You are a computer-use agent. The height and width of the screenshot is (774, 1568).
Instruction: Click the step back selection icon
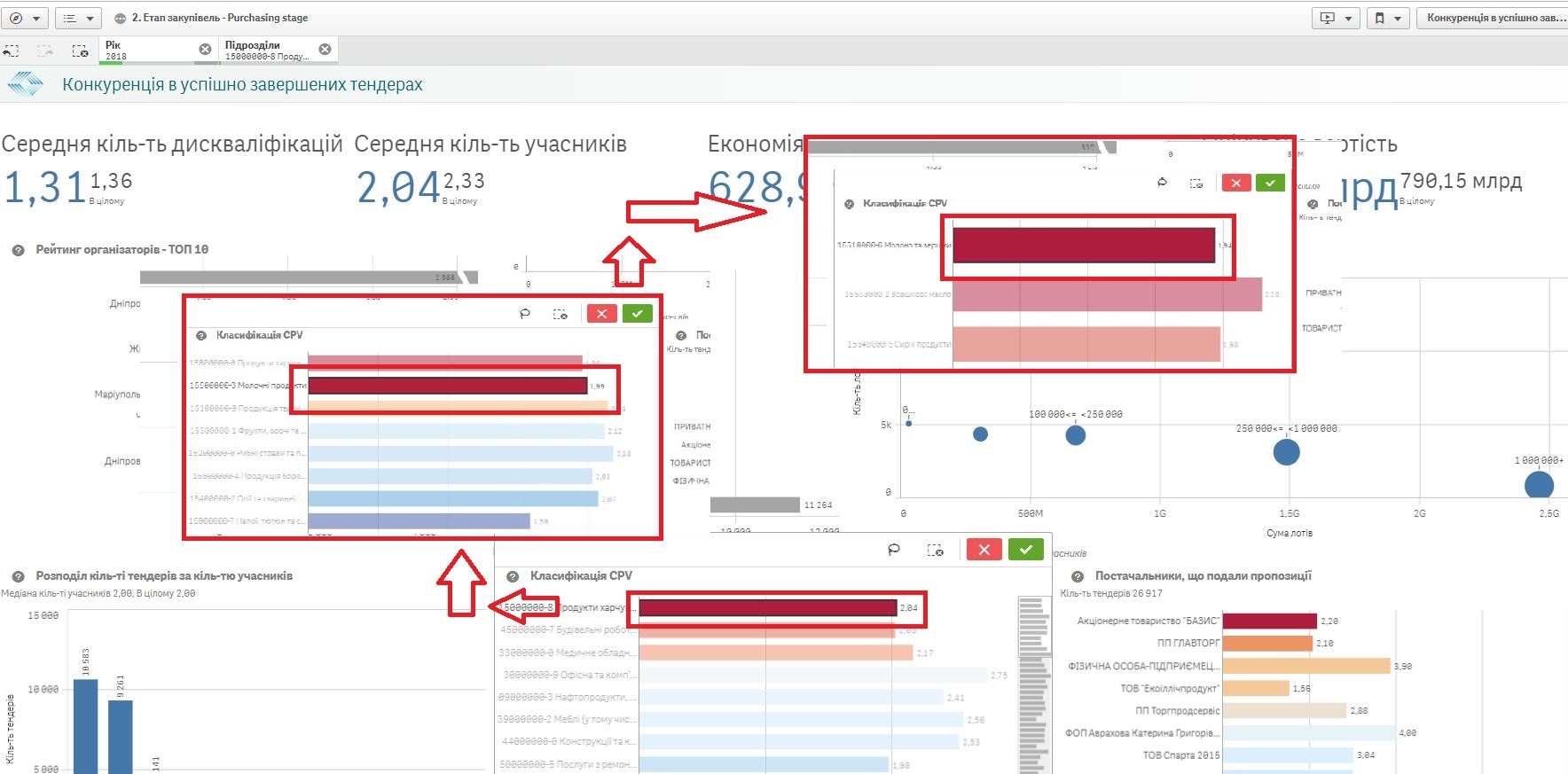coord(12,51)
